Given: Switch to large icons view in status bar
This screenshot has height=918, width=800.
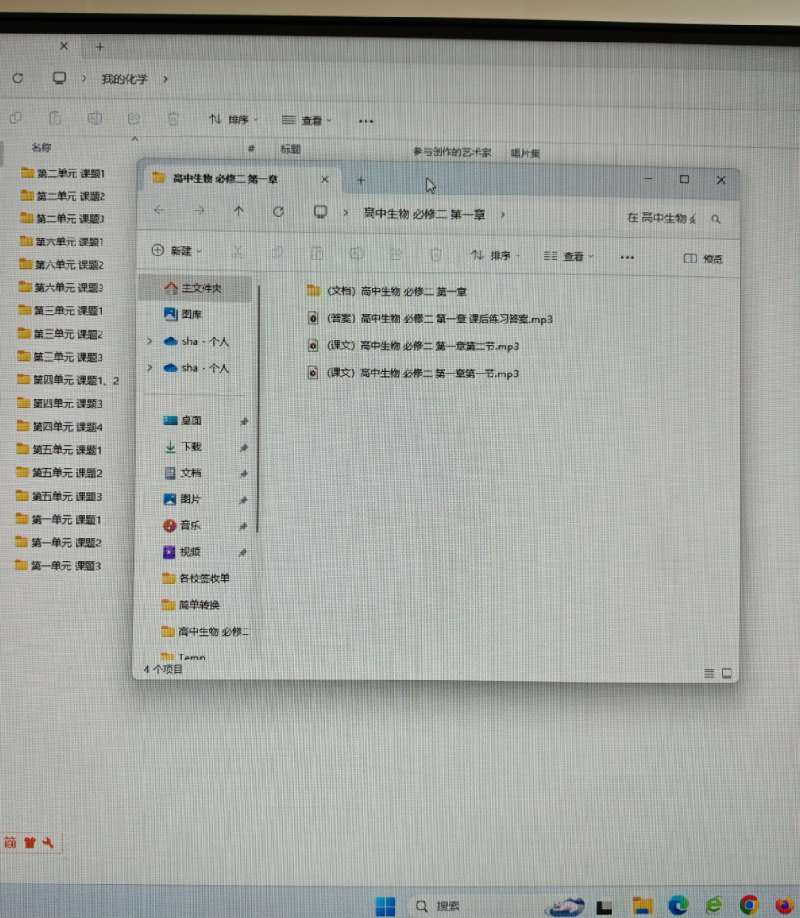Looking at the screenshot, I should (727, 673).
